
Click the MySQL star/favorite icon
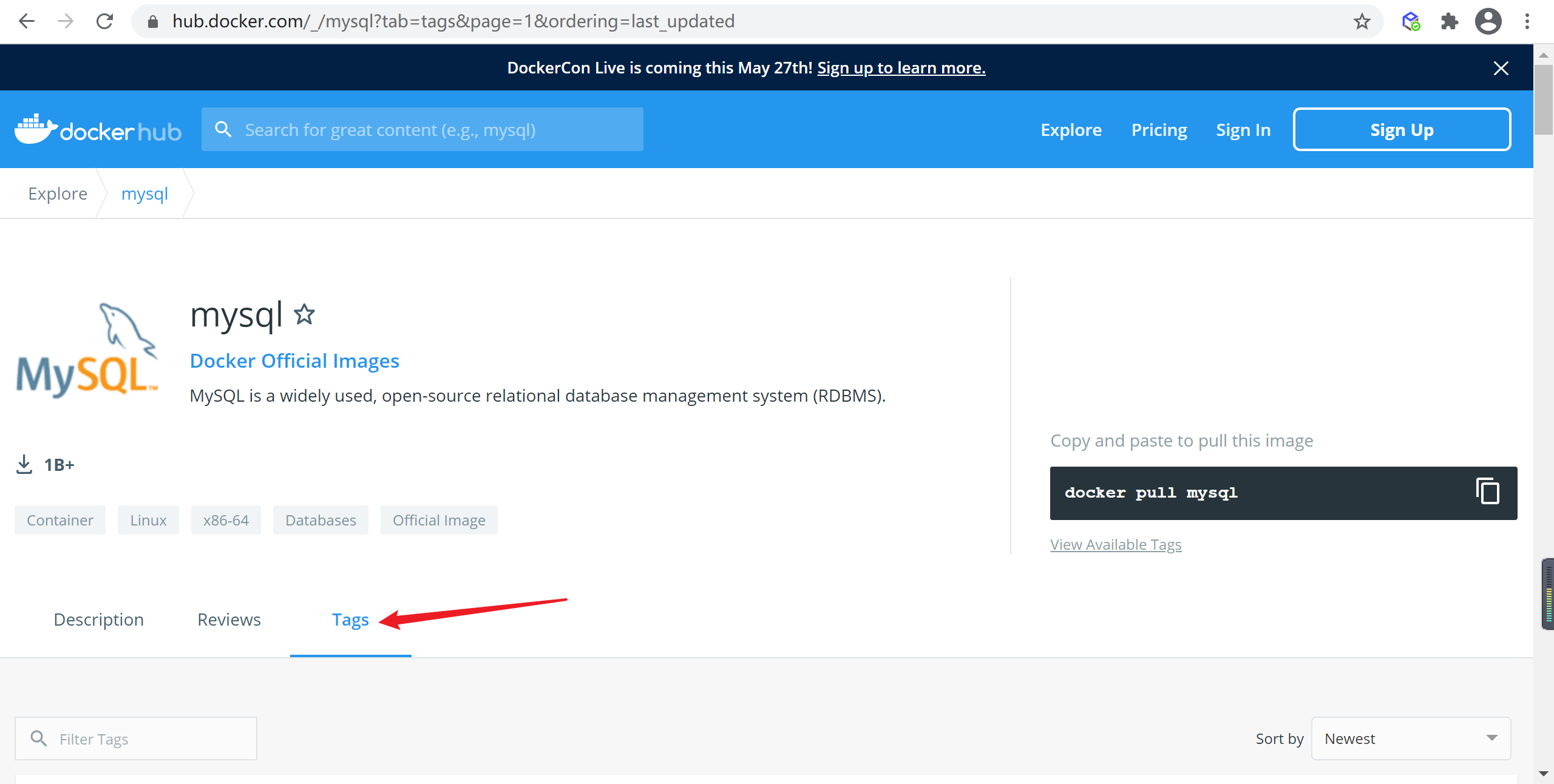pyautogui.click(x=305, y=314)
